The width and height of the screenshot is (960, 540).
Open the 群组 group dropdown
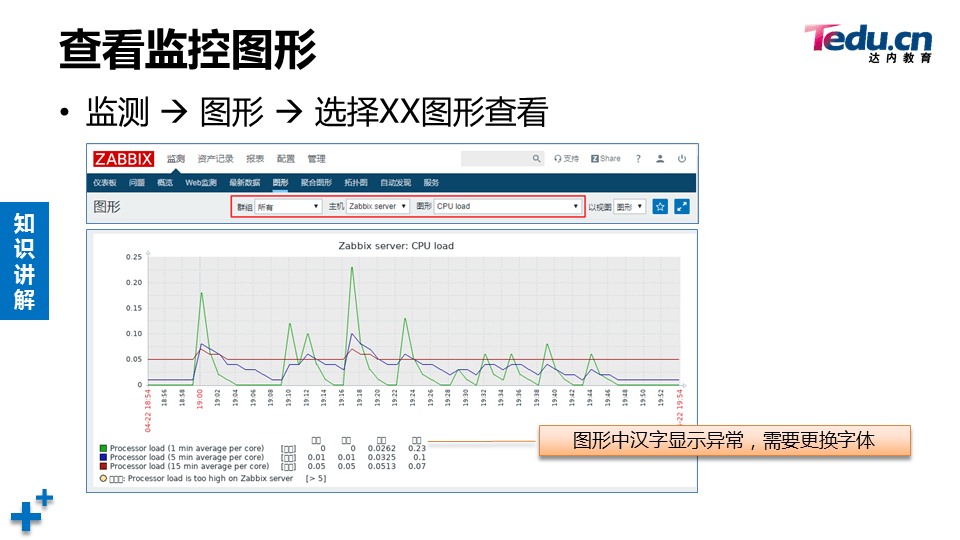click(x=288, y=207)
